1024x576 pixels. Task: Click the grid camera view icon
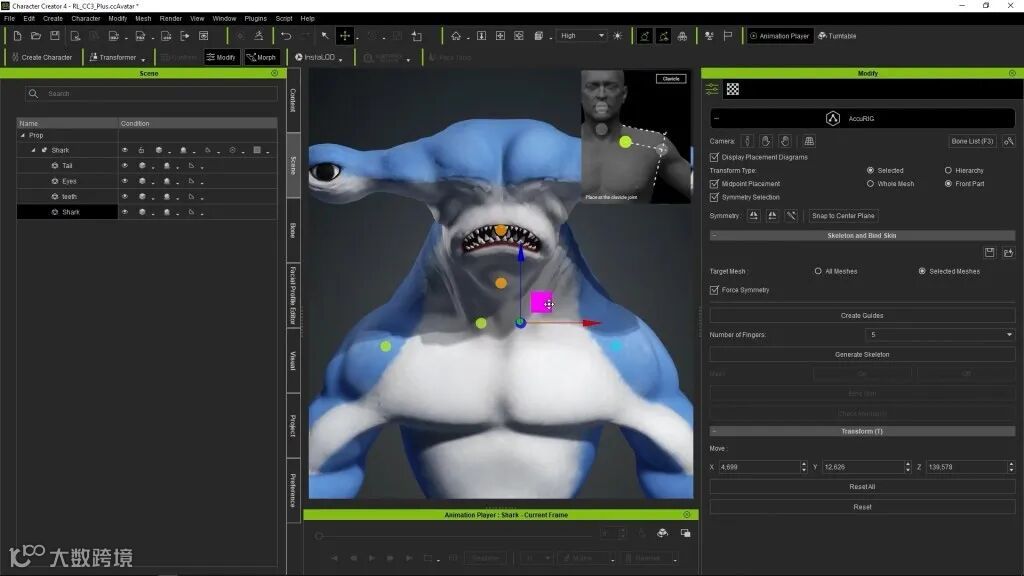tap(809, 141)
